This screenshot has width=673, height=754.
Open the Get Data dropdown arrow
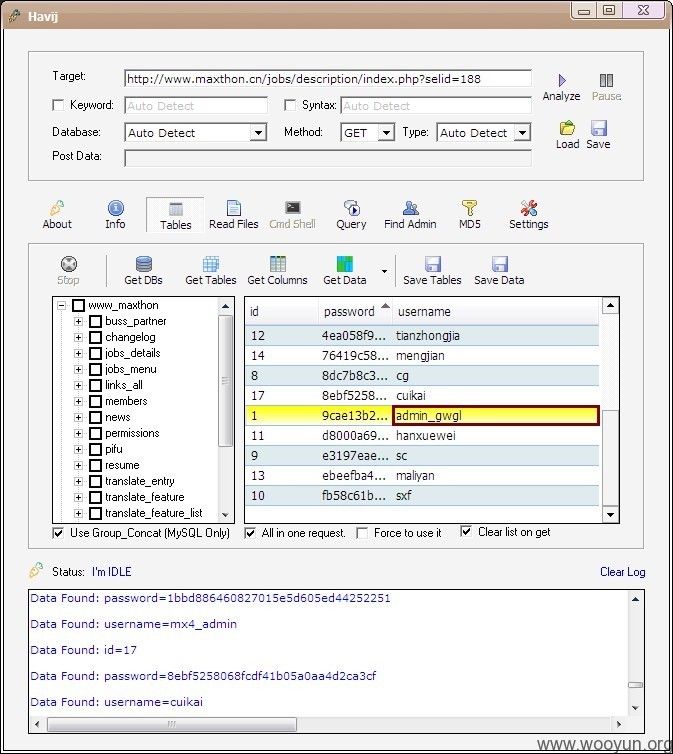pyautogui.click(x=384, y=271)
